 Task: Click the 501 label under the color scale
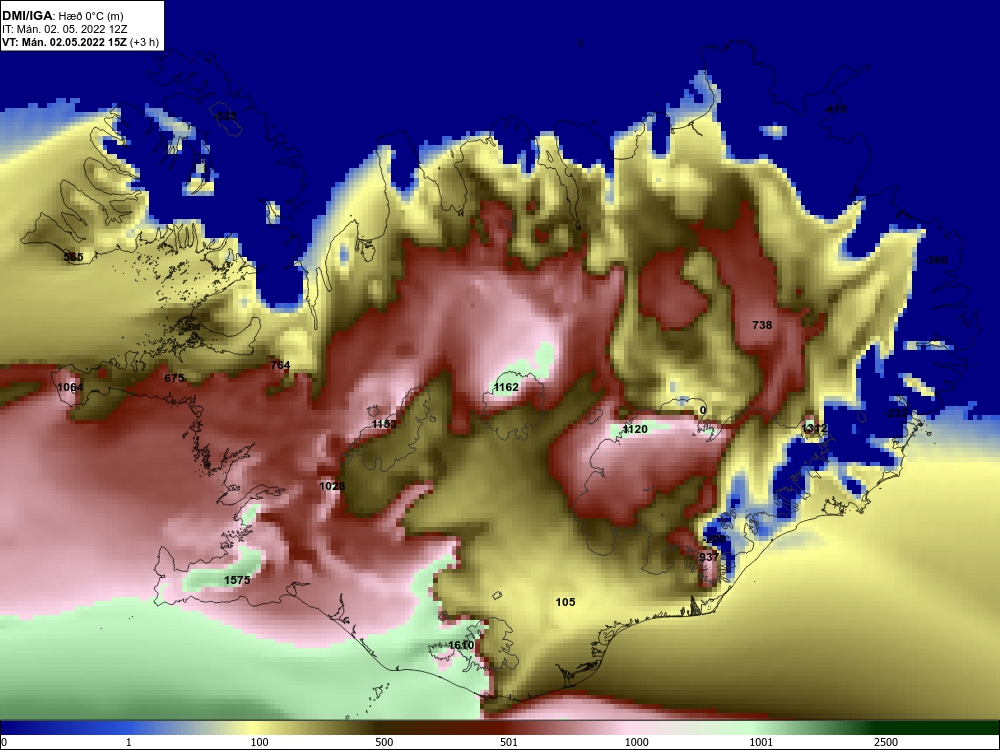click(509, 742)
